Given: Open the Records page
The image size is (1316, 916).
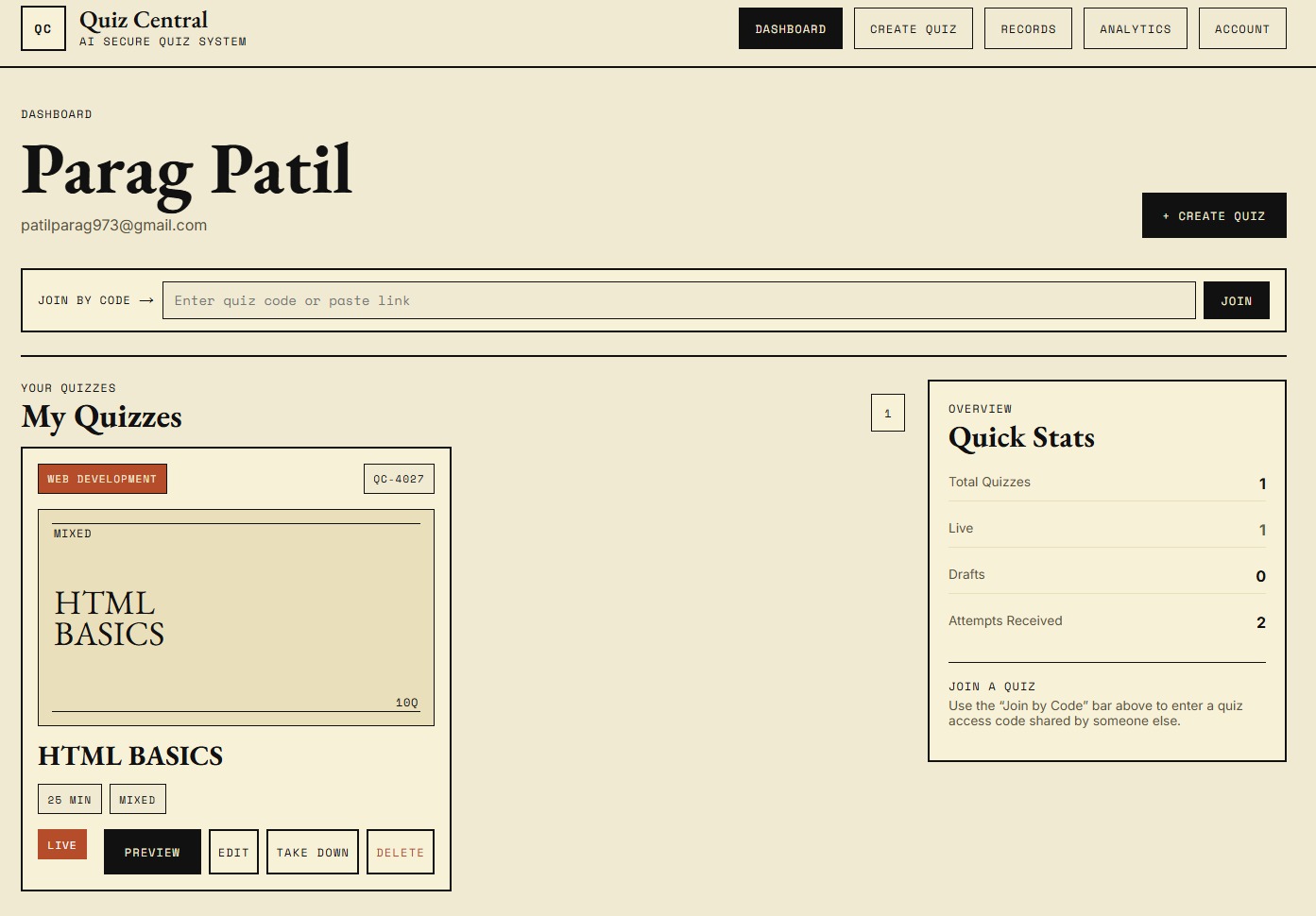Looking at the screenshot, I should [x=1028, y=28].
